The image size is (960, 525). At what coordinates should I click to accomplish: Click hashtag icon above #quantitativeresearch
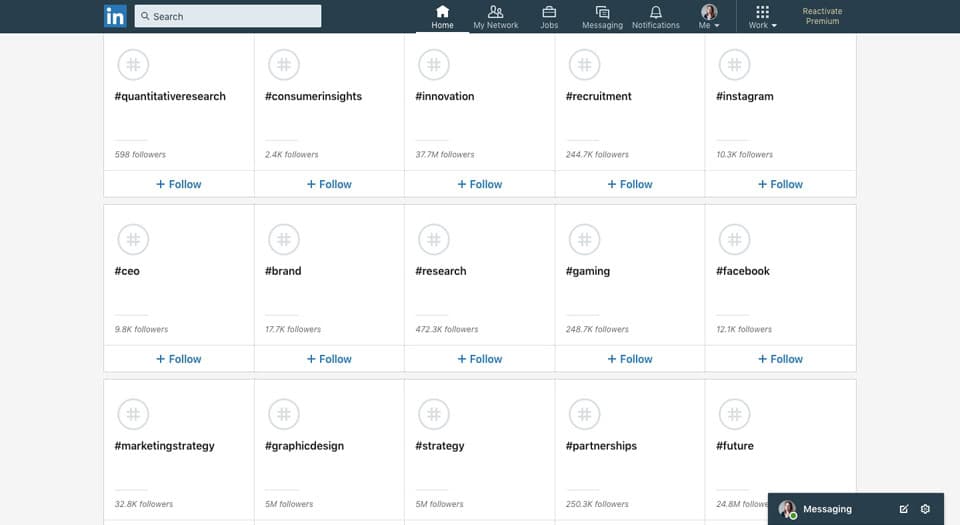133,64
